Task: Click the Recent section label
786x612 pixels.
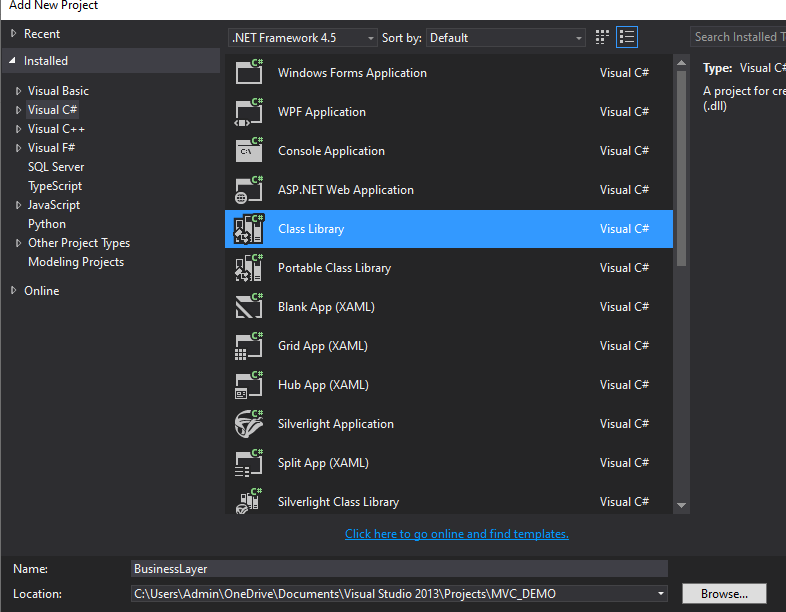Action: (x=42, y=34)
